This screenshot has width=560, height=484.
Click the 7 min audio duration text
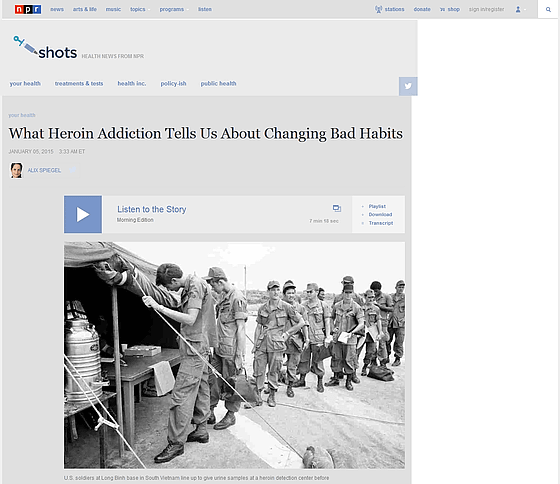pyautogui.click(x=324, y=221)
